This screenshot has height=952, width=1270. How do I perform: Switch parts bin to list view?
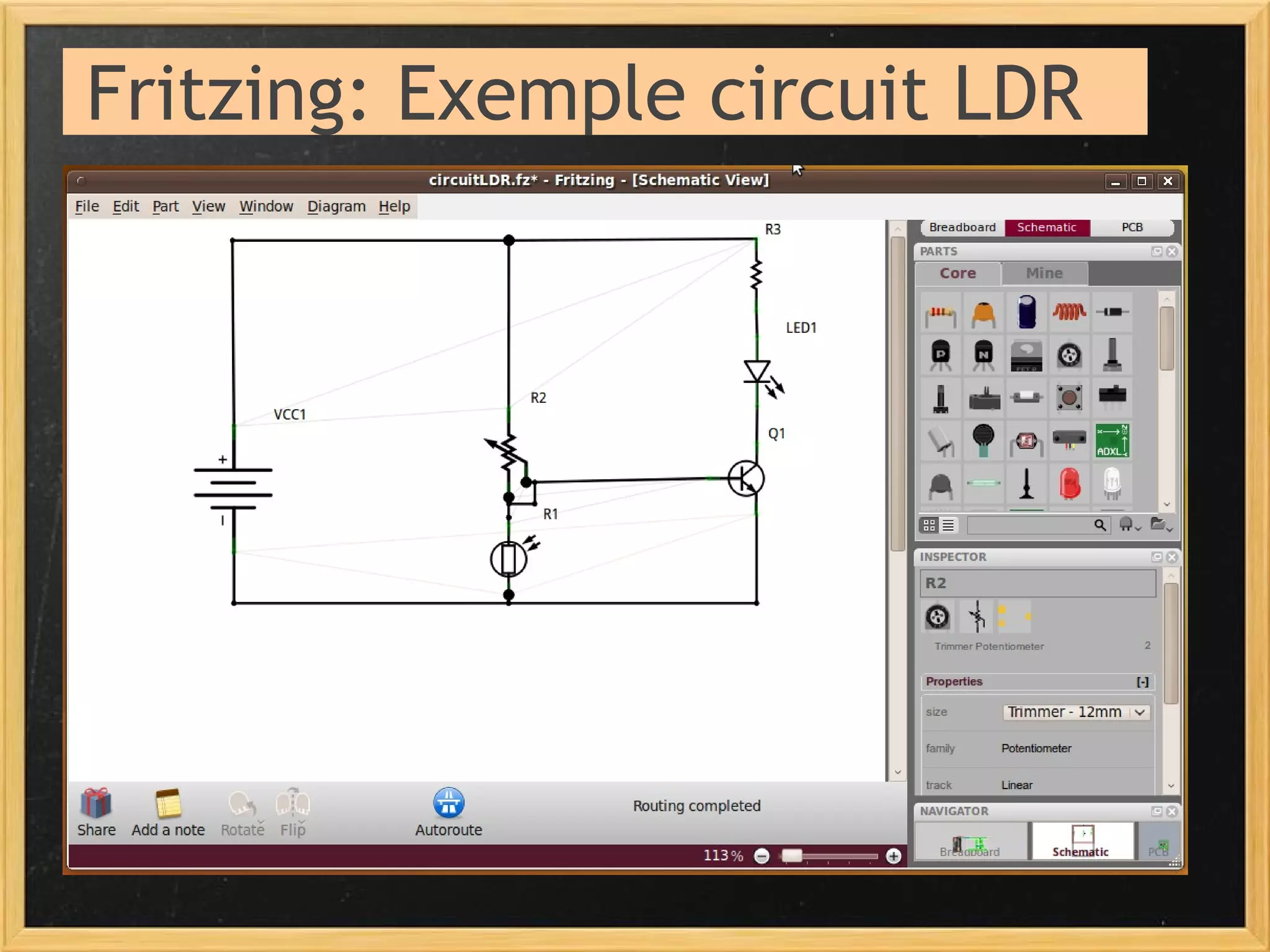point(948,526)
